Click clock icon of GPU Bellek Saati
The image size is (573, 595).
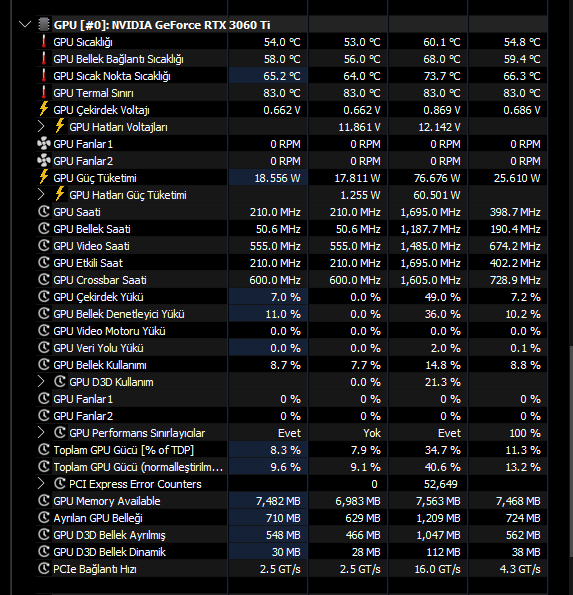coord(44,228)
